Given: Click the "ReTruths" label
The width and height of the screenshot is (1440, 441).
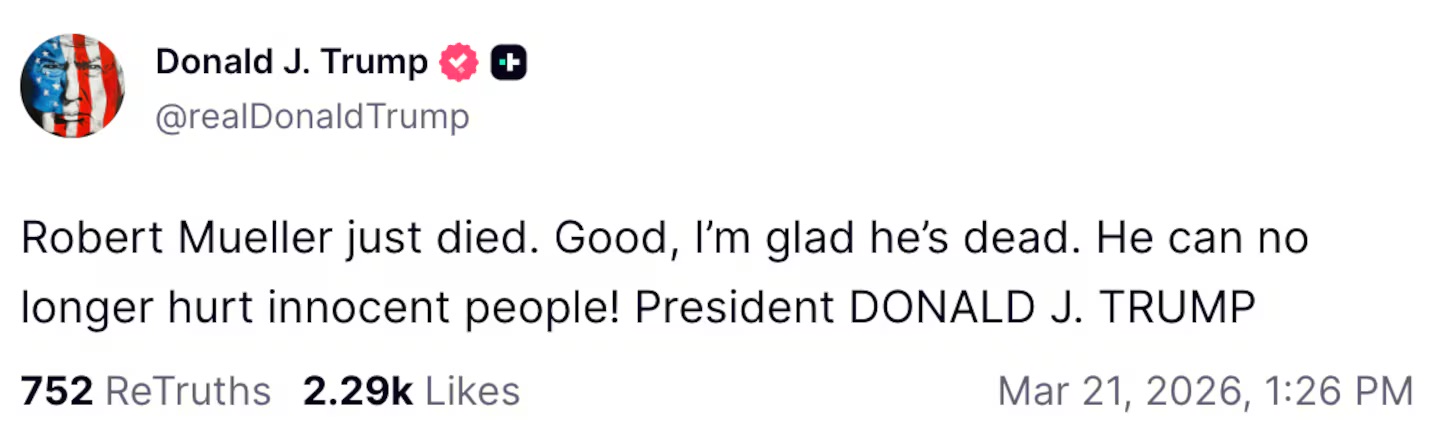Looking at the screenshot, I should tap(188, 391).
